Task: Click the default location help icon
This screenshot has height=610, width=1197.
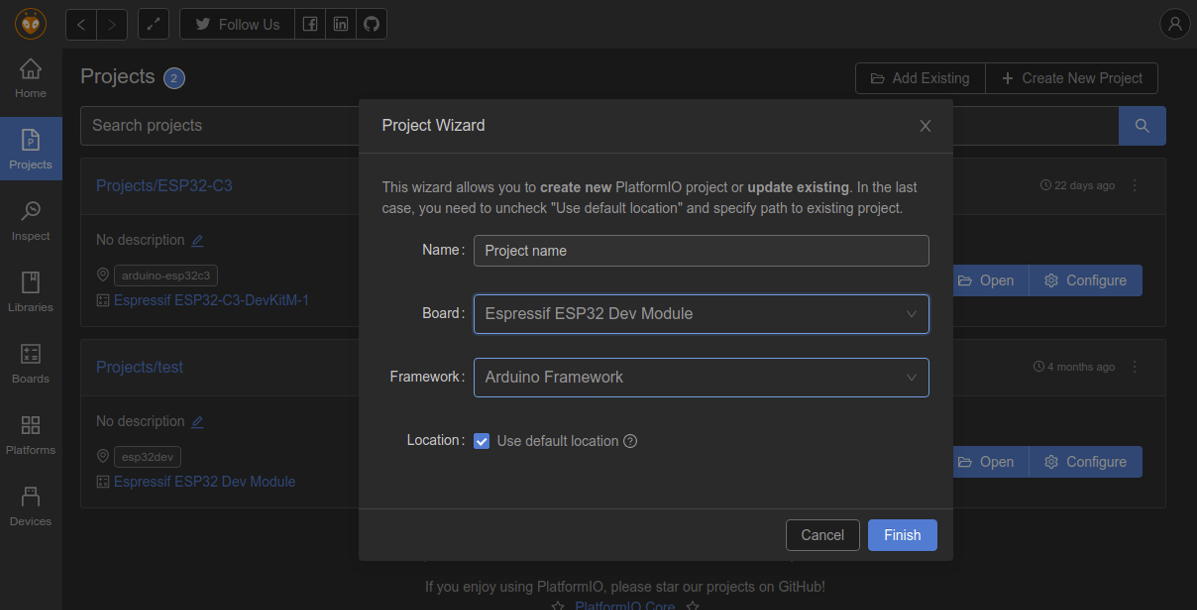Action: coord(630,441)
